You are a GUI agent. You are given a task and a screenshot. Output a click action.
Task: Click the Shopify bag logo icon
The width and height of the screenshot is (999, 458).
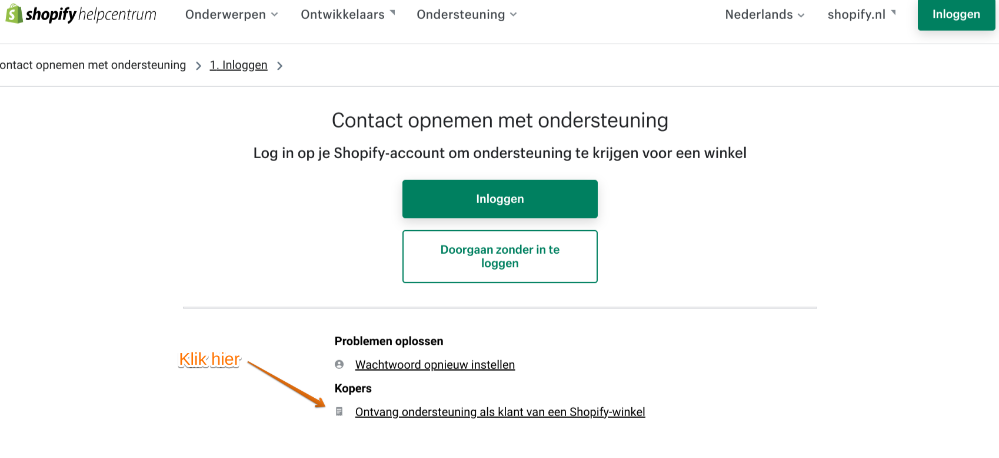click(14, 14)
